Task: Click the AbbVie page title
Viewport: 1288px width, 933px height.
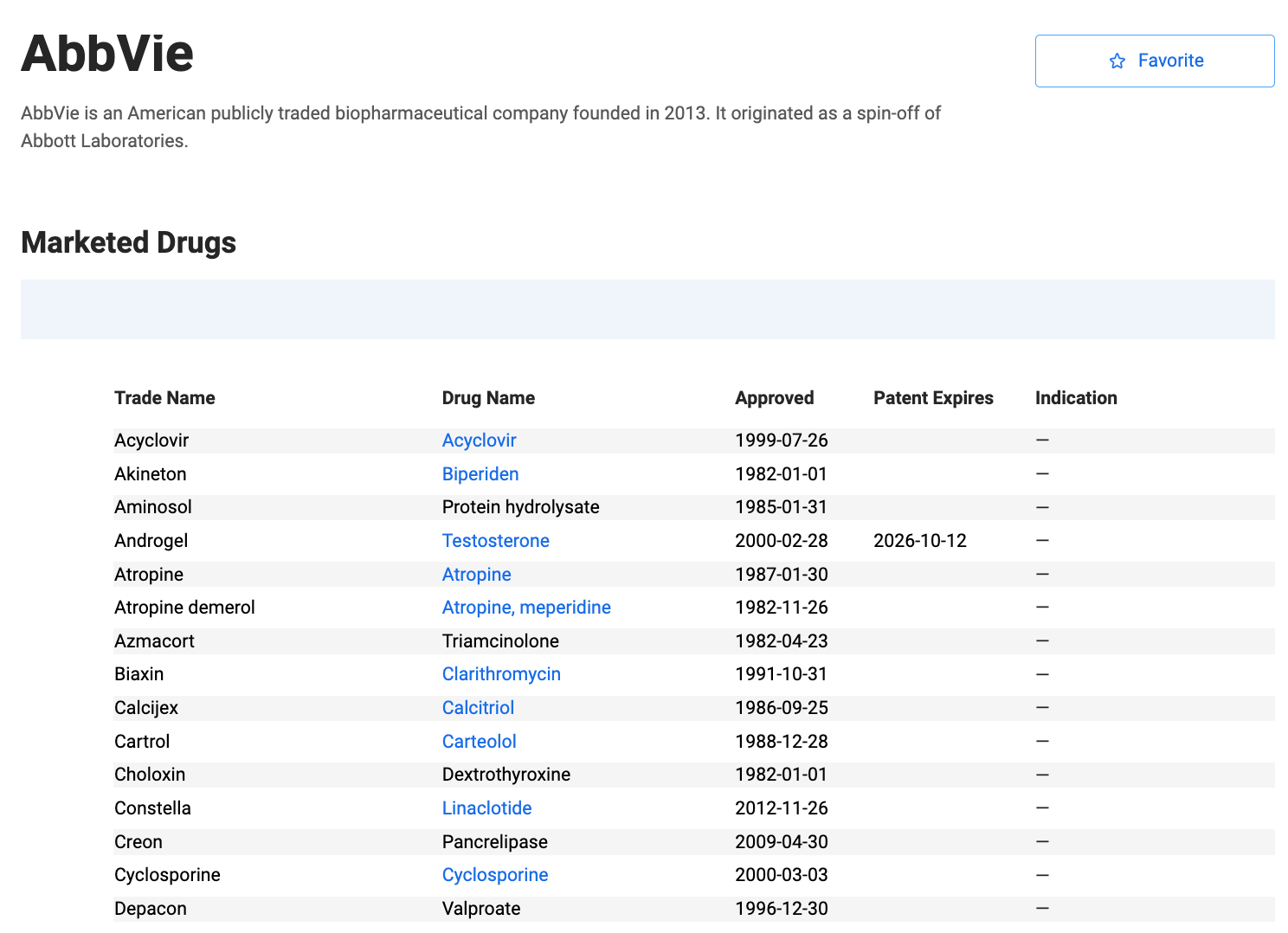Action: click(x=107, y=53)
